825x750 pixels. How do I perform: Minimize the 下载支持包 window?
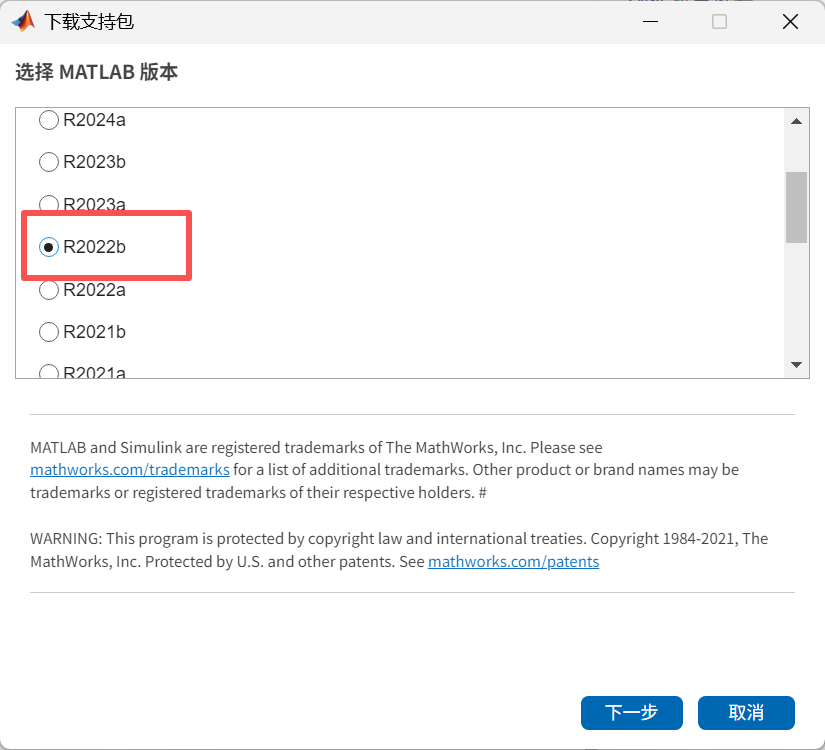[650, 22]
